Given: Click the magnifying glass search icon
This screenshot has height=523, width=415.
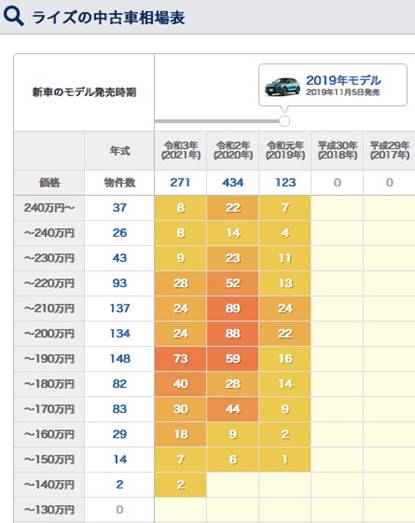Looking at the screenshot, I should (13, 17).
